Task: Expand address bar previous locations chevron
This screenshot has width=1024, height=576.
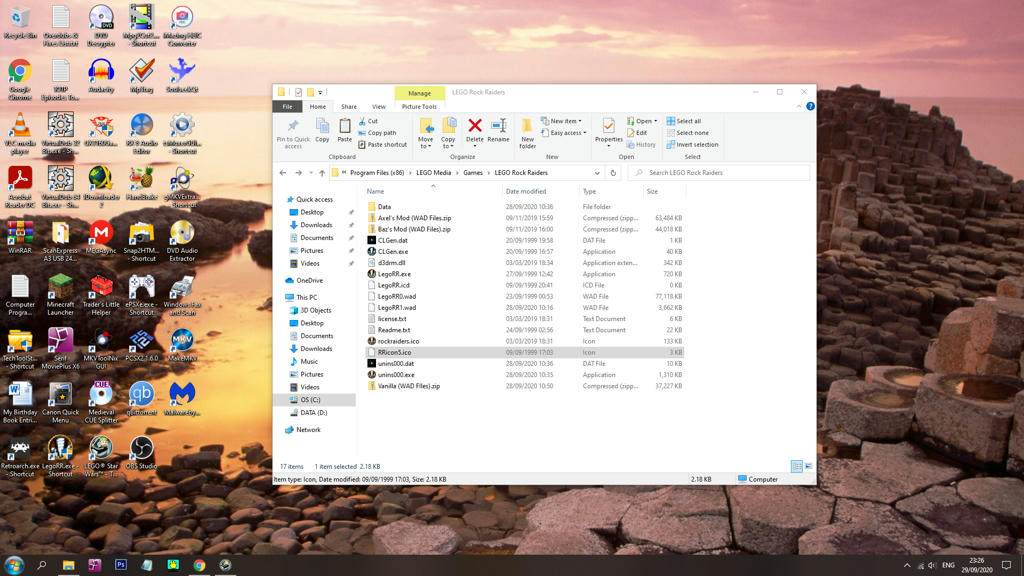Action: click(x=597, y=173)
